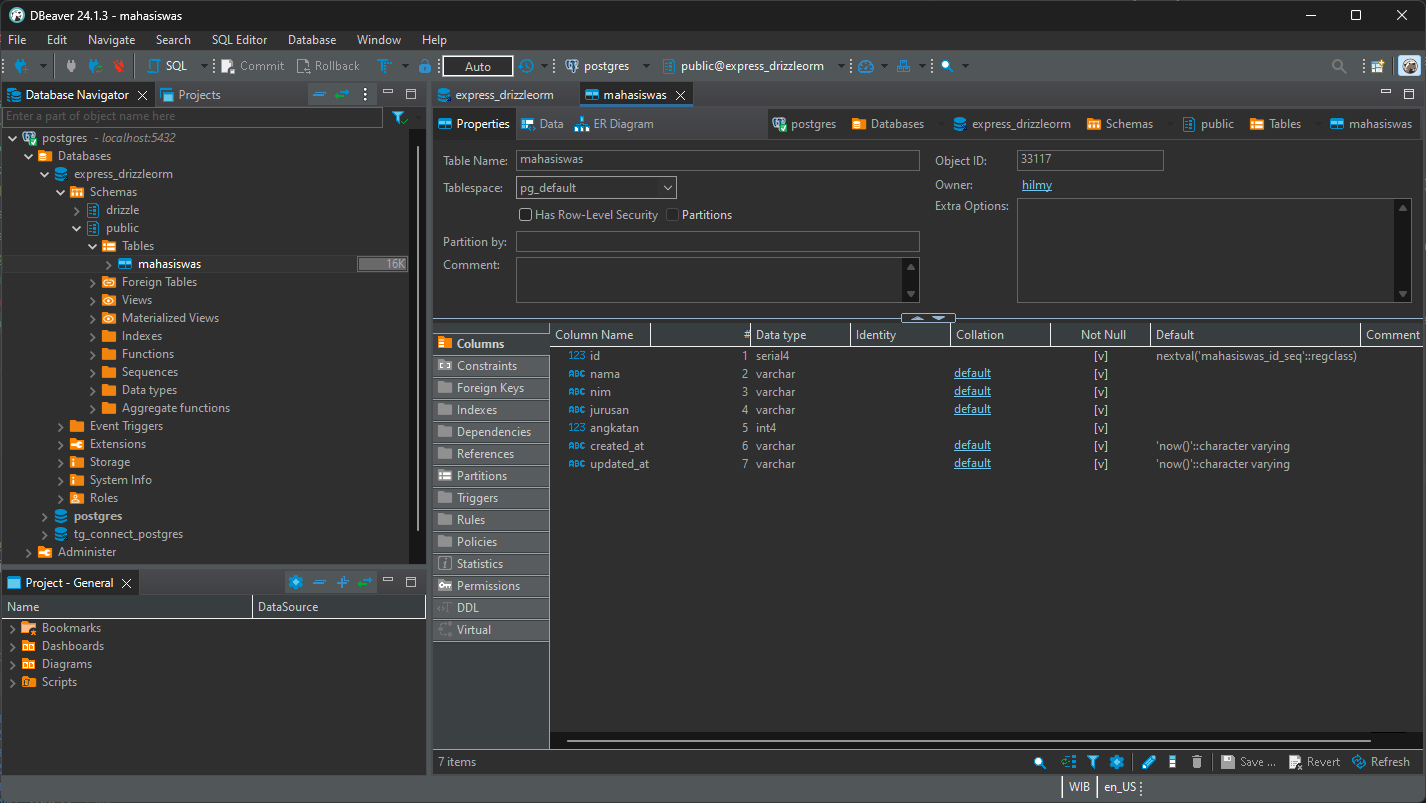
Task: Click the Refresh button
Action: [x=1381, y=761]
